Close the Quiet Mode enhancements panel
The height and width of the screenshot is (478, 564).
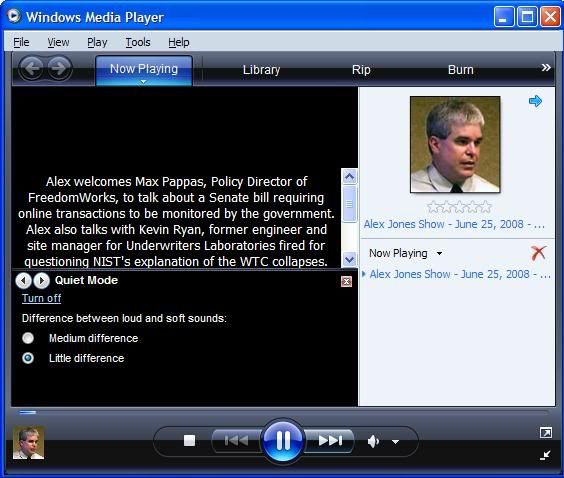(346, 281)
